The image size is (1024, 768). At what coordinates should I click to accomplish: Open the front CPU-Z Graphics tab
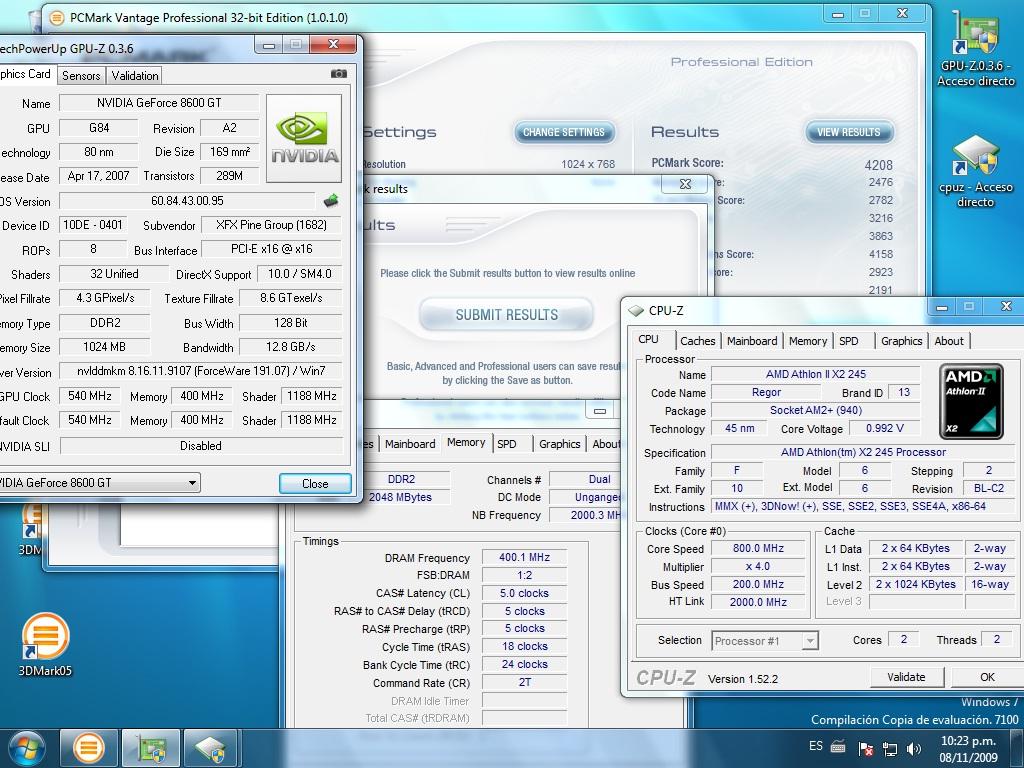pyautogui.click(x=901, y=341)
